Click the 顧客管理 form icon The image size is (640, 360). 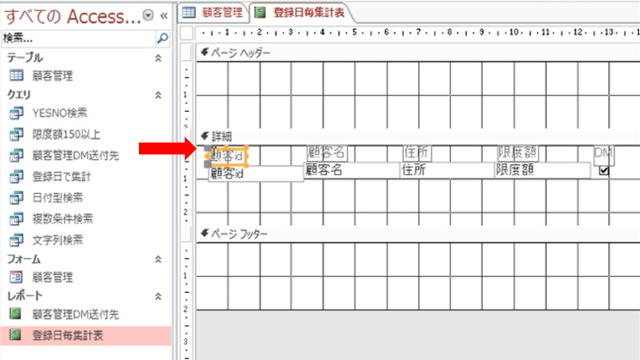[x=16, y=277]
